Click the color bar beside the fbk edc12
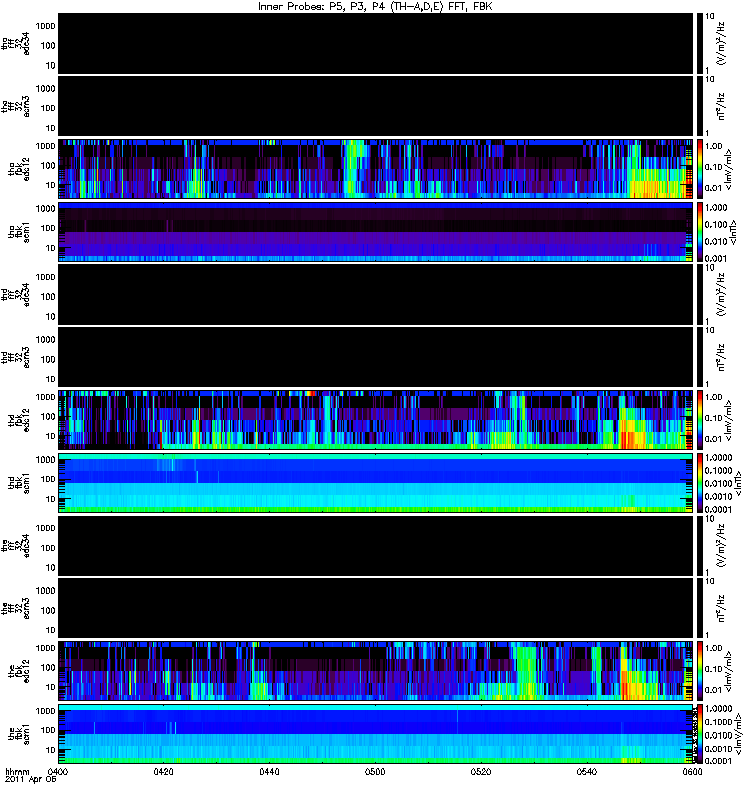The image size is (750, 800). (x=699, y=671)
